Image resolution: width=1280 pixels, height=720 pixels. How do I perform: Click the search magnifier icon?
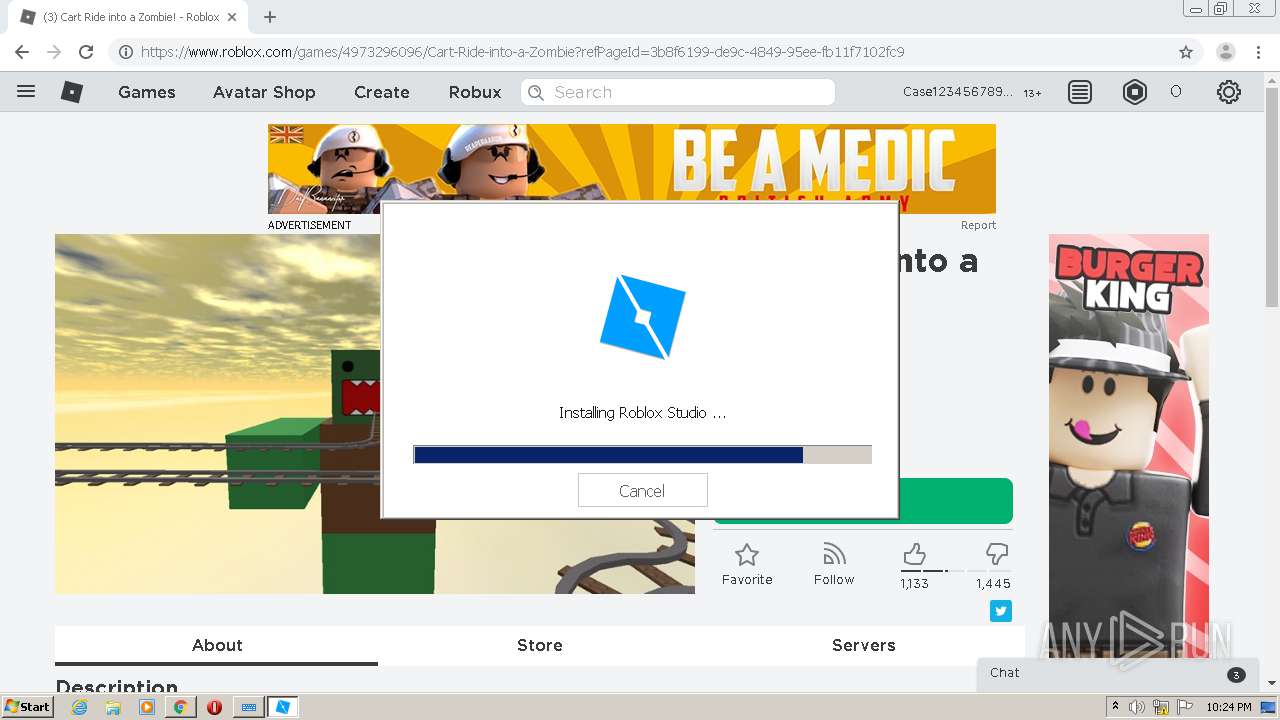(x=536, y=92)
